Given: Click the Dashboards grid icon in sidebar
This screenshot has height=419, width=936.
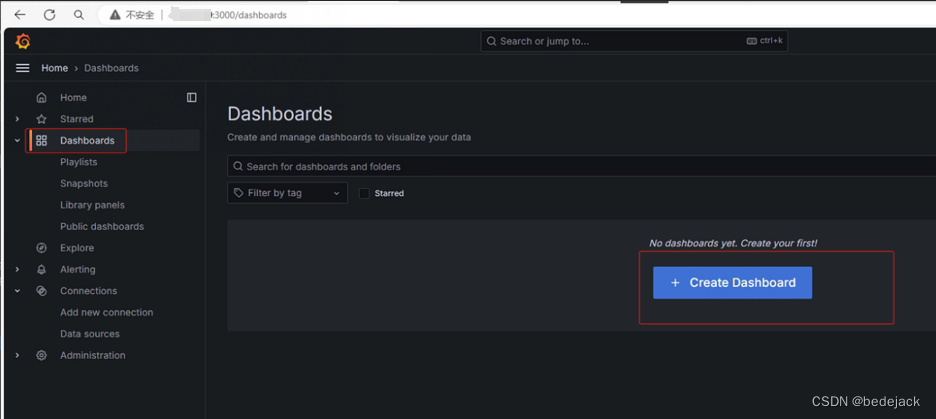Looking at the screenshot, I should (41, 140).
